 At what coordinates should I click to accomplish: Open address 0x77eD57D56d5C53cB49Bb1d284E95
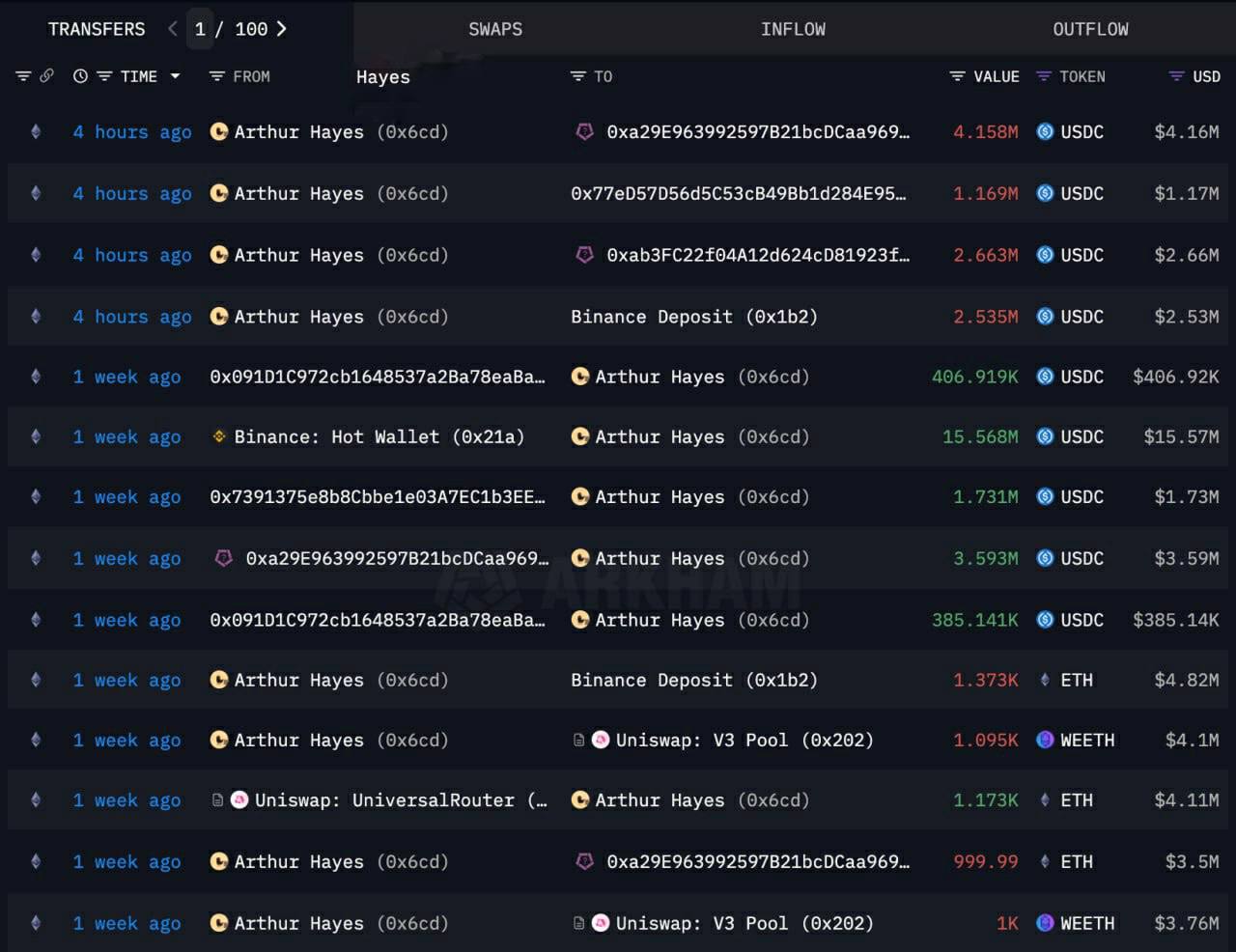click(x=739, y=193)
